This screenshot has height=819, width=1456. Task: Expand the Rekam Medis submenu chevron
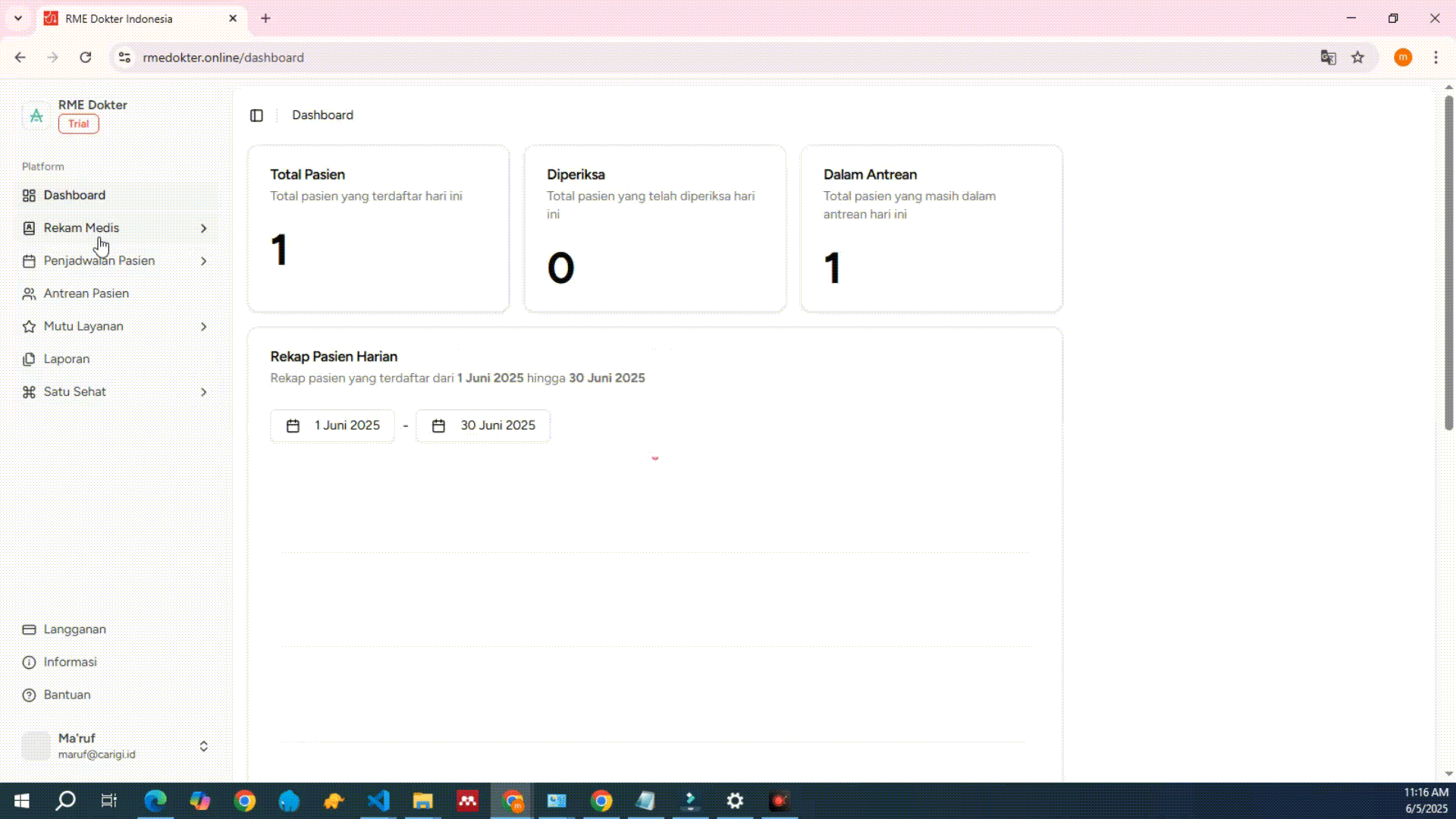[x=203, y=228]
